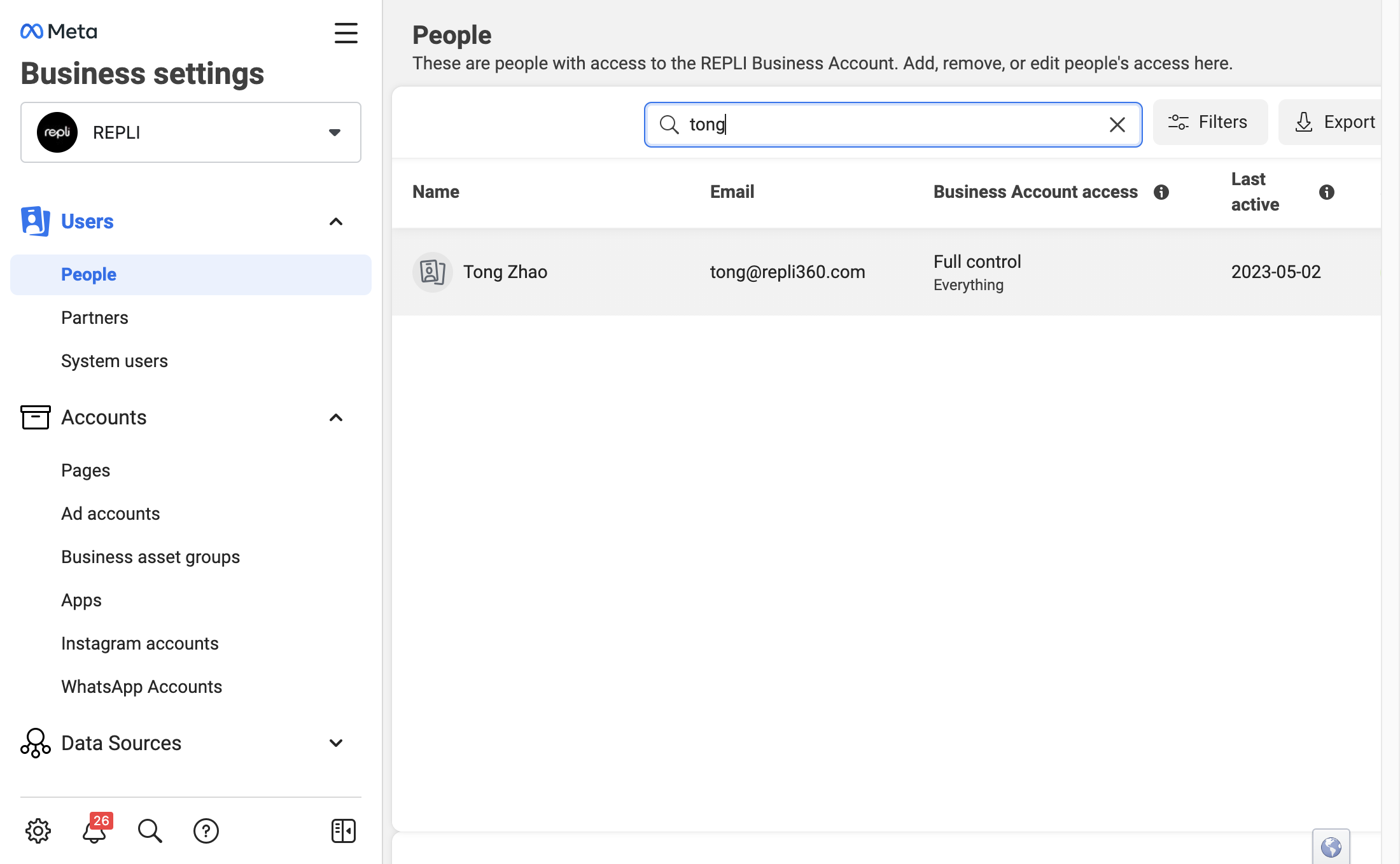Click the 2023-05-02 last active date
This screenshot has width=1400, height=864.
(1276, 272)
